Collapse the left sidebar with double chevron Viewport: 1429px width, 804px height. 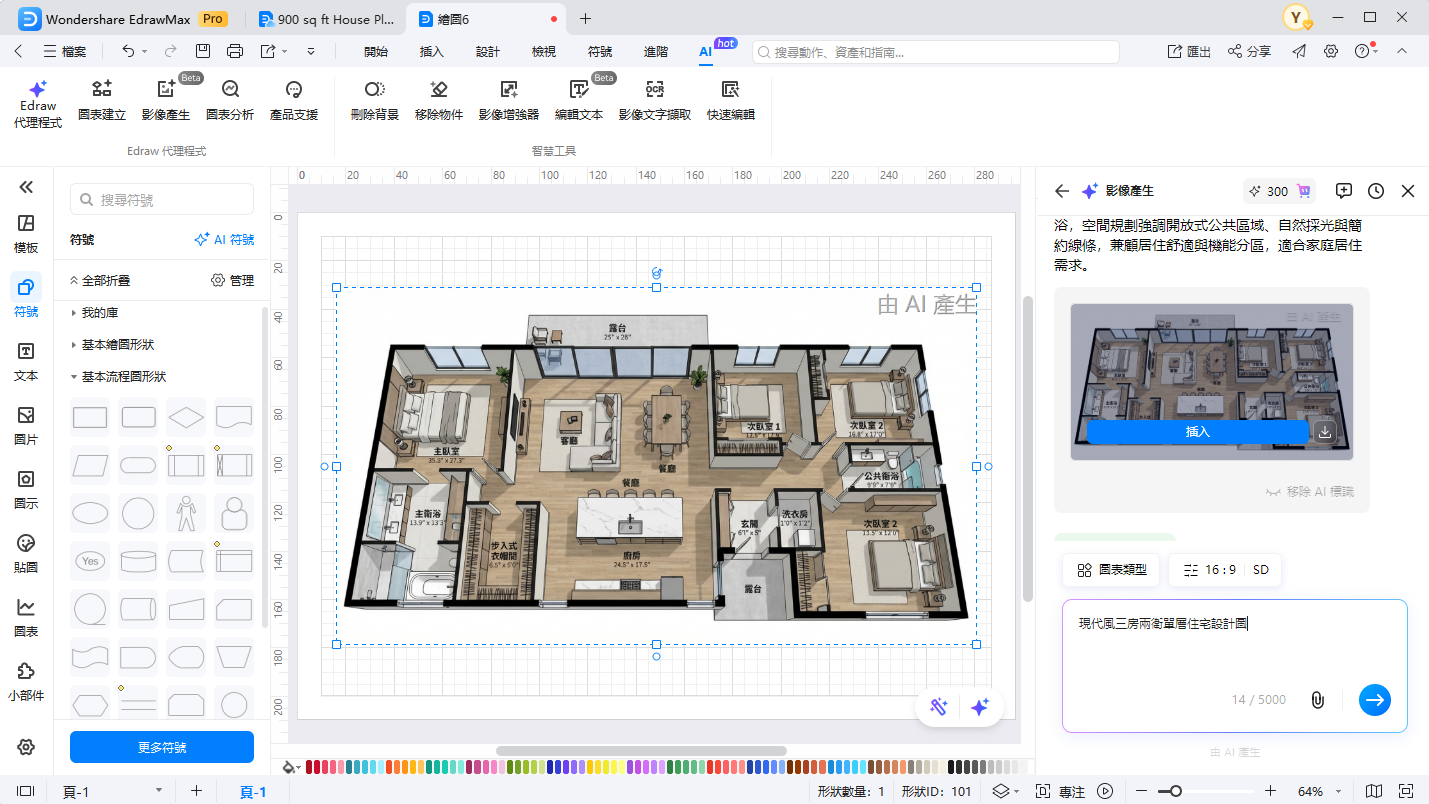tap(26, 187)
